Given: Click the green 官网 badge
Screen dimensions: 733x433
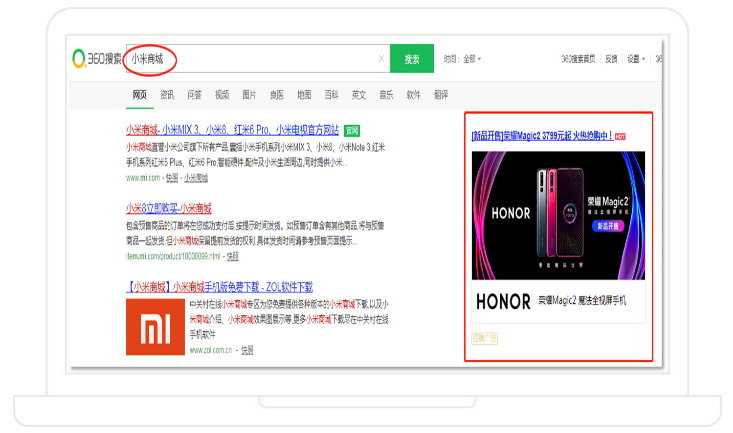Looking at the screenshot, I should point(352,130).
